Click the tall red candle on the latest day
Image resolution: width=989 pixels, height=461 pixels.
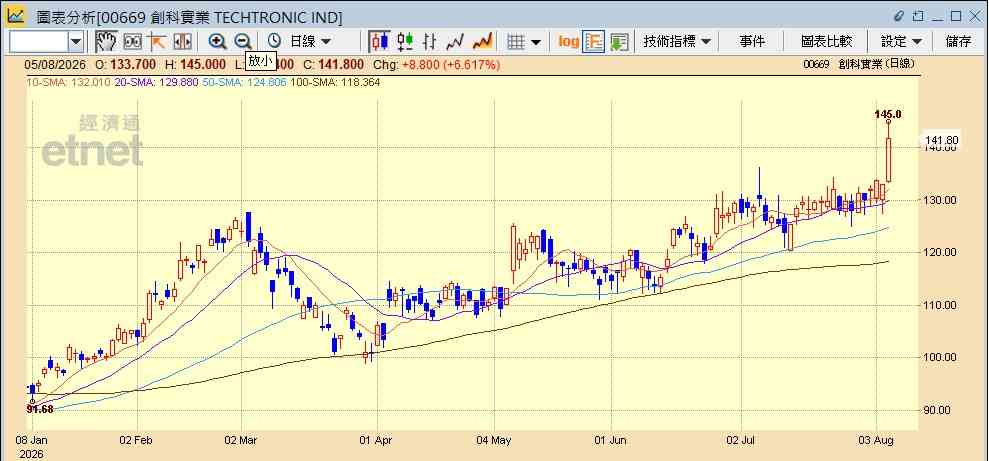click(889, 160)
